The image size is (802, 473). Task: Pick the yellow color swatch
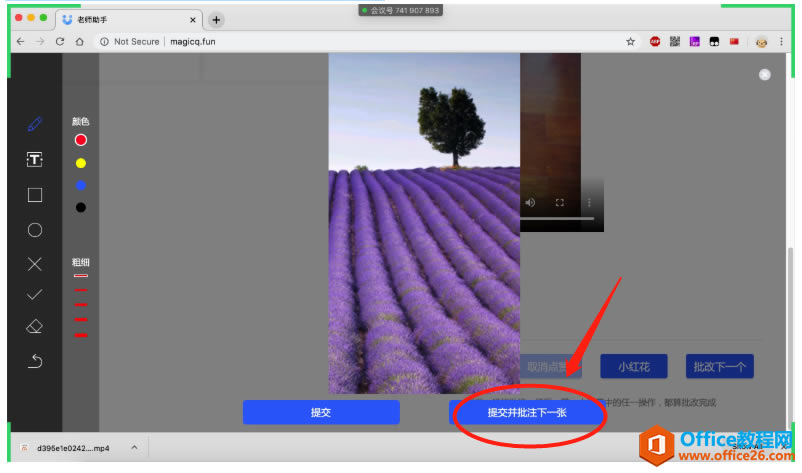point(81,163)
